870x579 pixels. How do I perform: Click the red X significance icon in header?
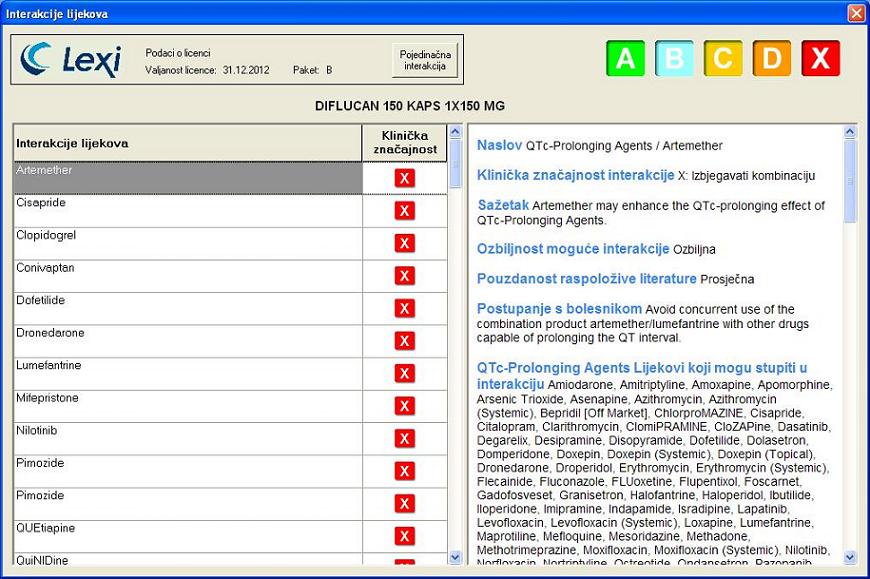(821, 58)
